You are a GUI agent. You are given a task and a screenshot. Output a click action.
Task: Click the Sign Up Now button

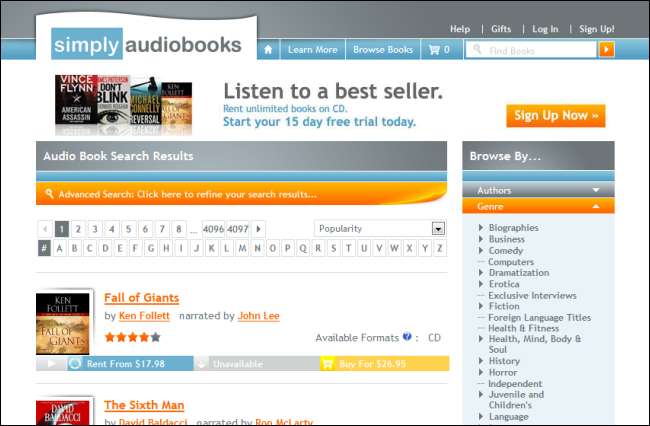point(555,116)
